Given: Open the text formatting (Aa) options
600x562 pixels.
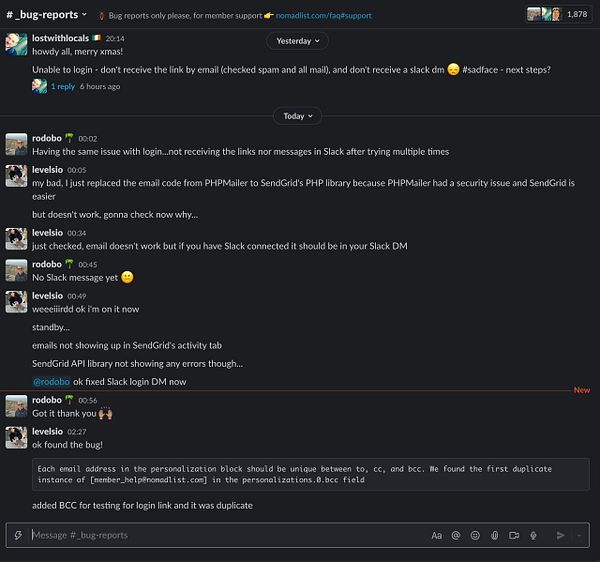Looking at the screenshot, I should [x=436, y=535].
